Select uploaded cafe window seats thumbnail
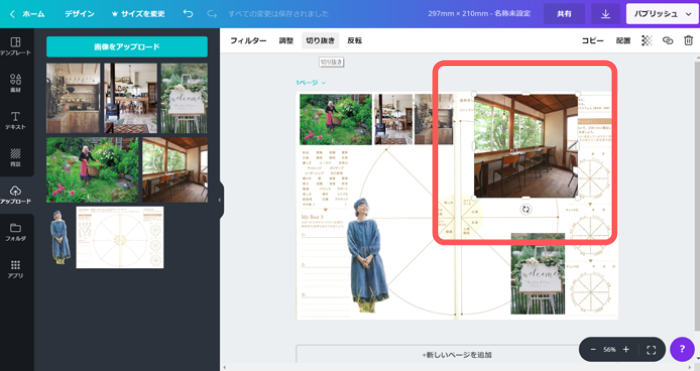 pyautogui.click(x=175, y=170)
